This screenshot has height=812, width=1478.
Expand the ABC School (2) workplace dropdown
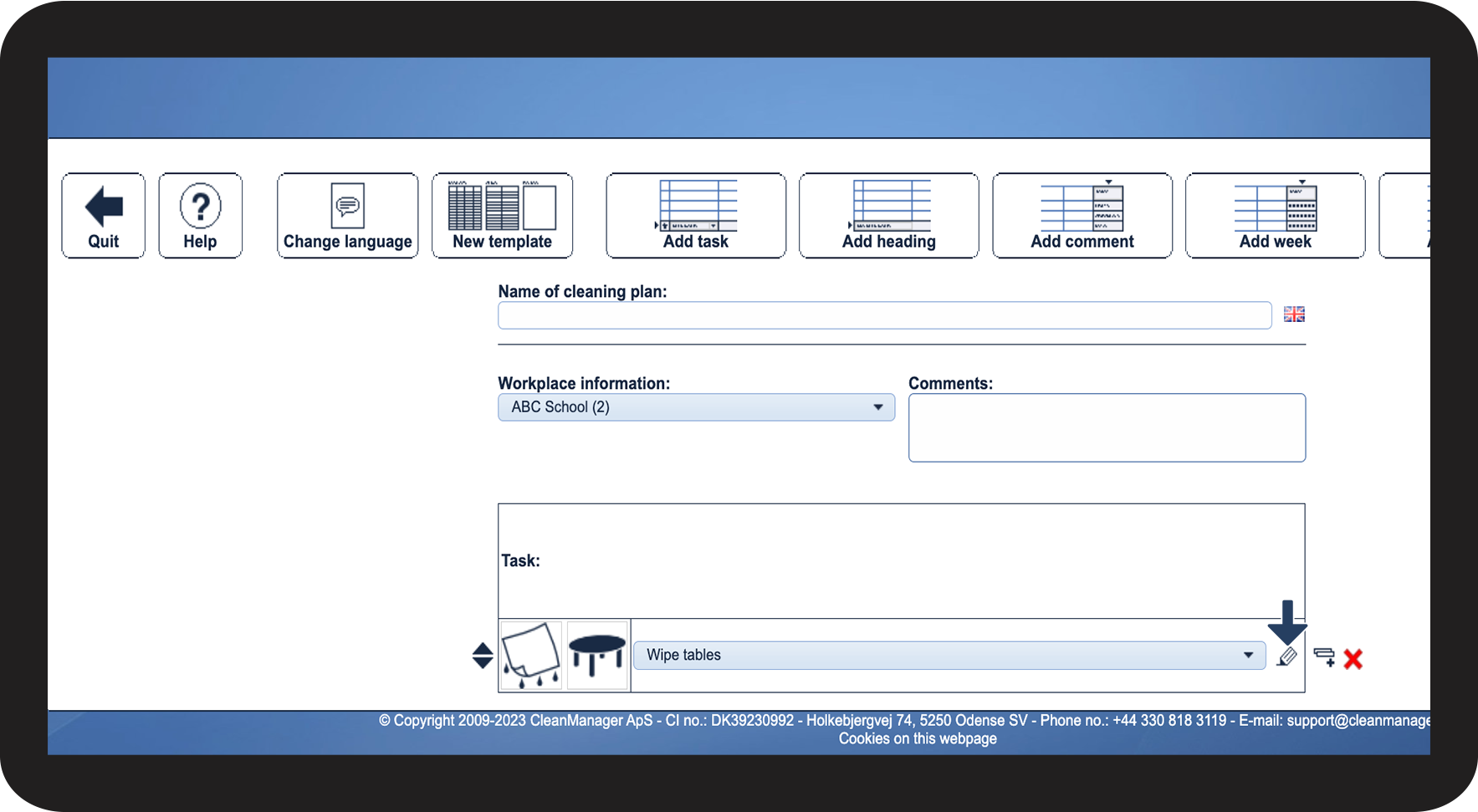[x=696, y=407]
